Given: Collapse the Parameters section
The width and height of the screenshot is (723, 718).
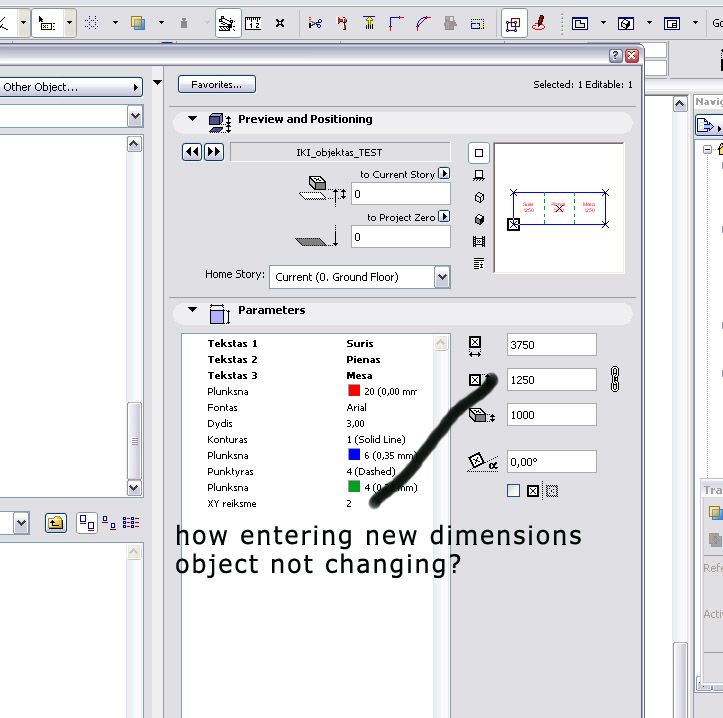Looking at the screenshot, I should click(x=192, y=310).
